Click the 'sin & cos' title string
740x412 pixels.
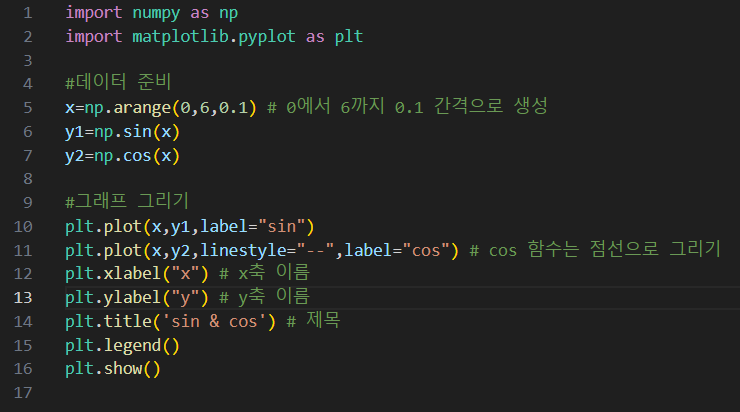pos(214,321)
